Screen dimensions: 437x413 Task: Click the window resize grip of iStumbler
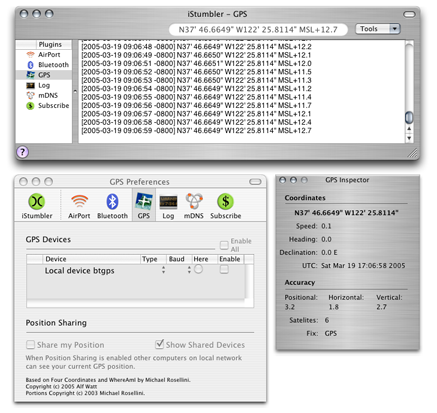point(412,153)
